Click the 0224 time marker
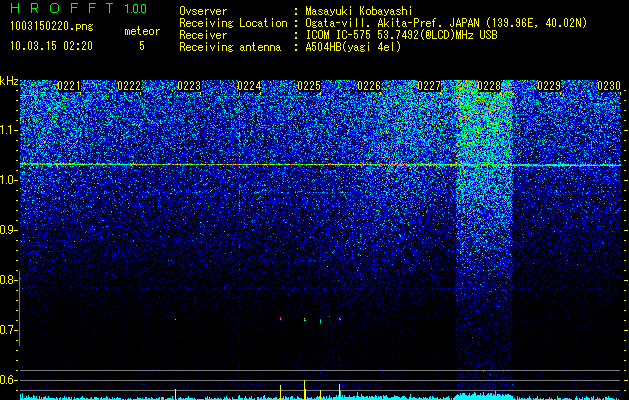The height and width of the screenshot is (400, 629). coord(249,86)
